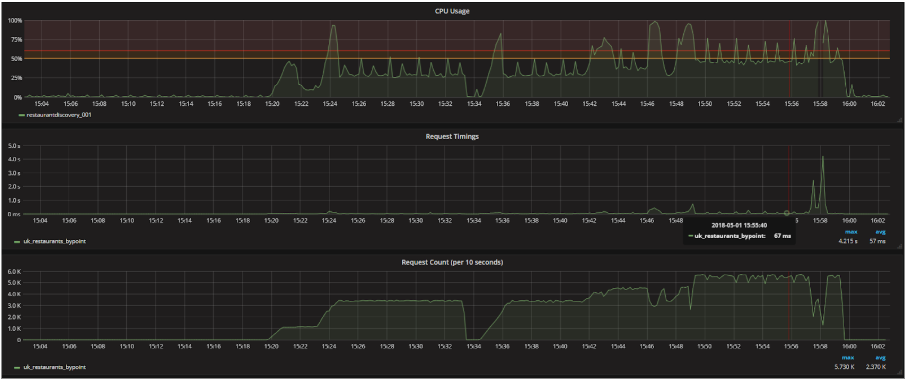The image size is (907, 382).
Task: Click the 100% label on CPU Usage y-axis
Action: click(x=15, y=20)
